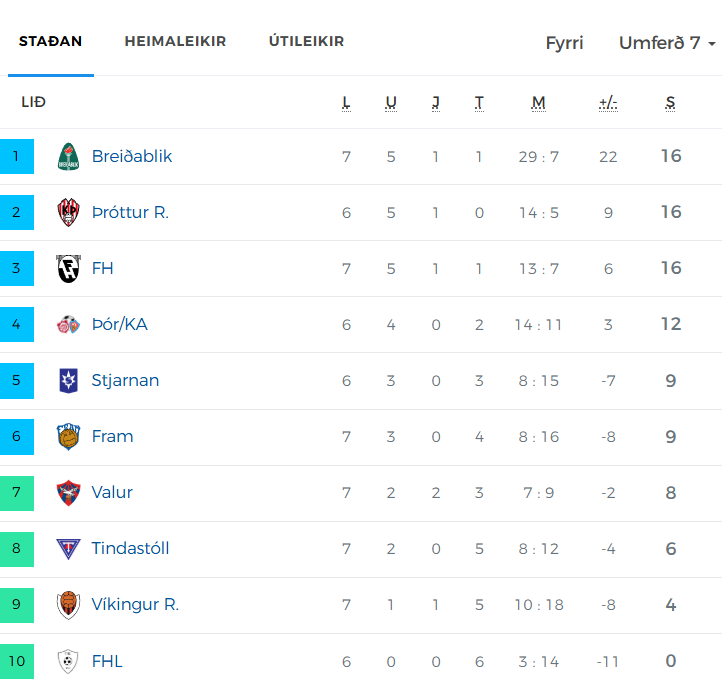
Task: Open the Tindastóll team link
Action: coord(130,548)
